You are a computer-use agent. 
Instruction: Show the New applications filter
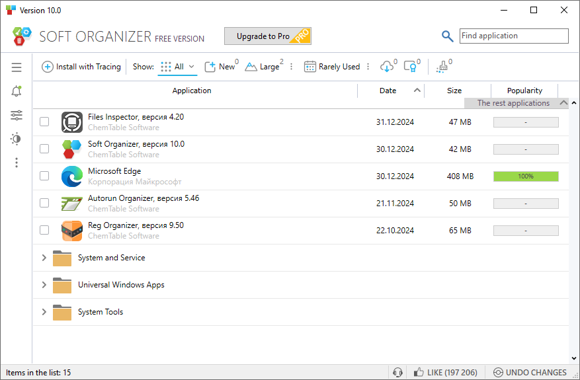click(x=221, y=67)
